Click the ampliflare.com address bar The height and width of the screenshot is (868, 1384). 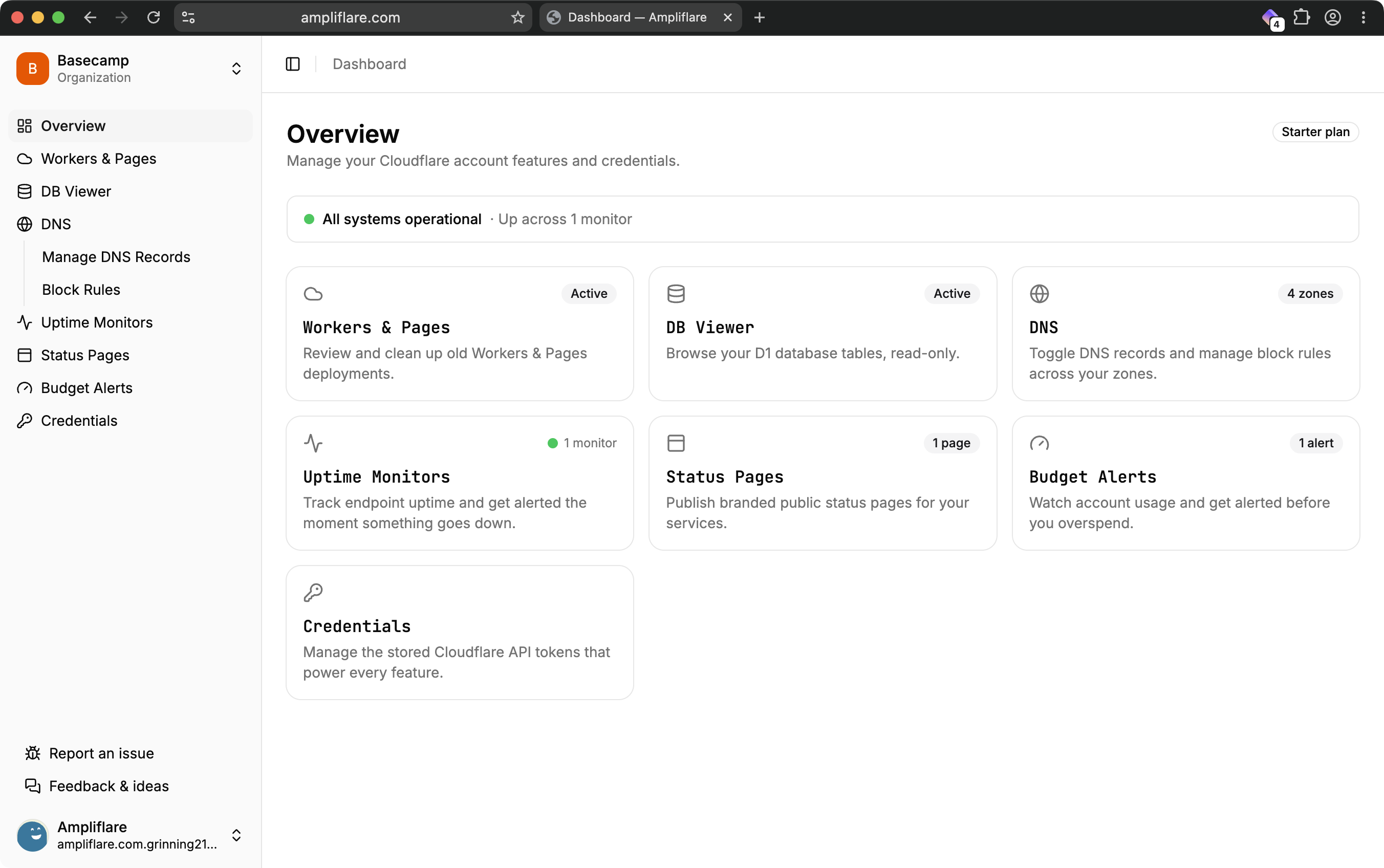tap(350, 17)
